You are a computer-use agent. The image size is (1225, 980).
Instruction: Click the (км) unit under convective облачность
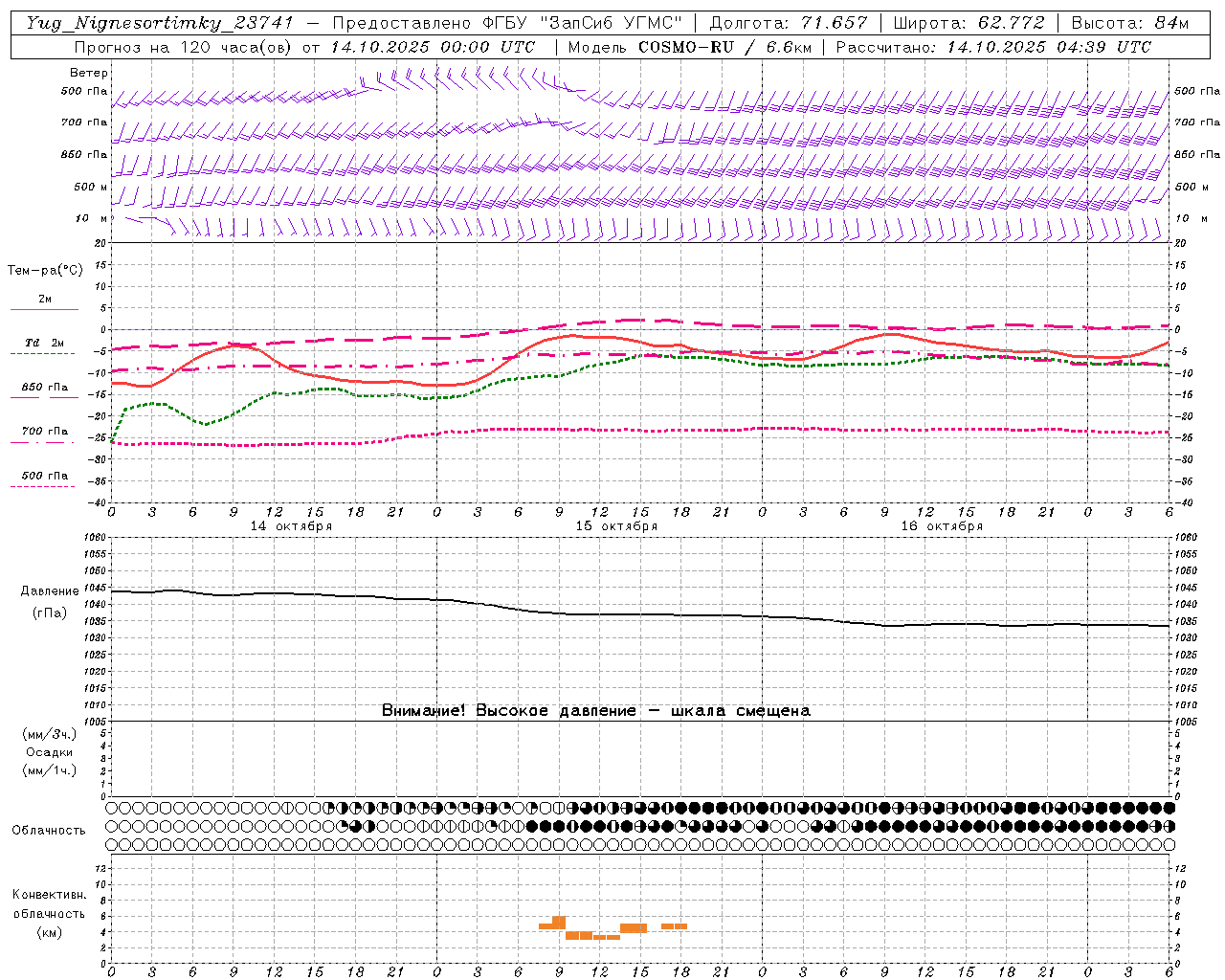50,932
